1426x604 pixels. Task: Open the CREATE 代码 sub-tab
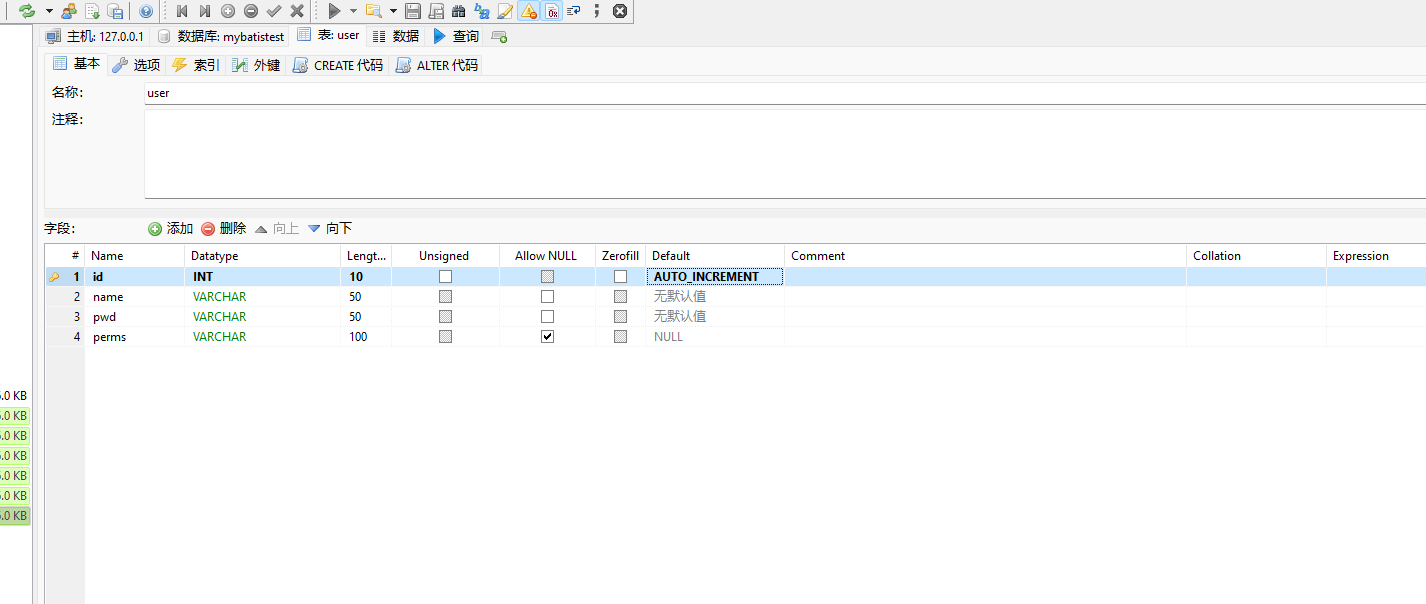tap(338, 65)
